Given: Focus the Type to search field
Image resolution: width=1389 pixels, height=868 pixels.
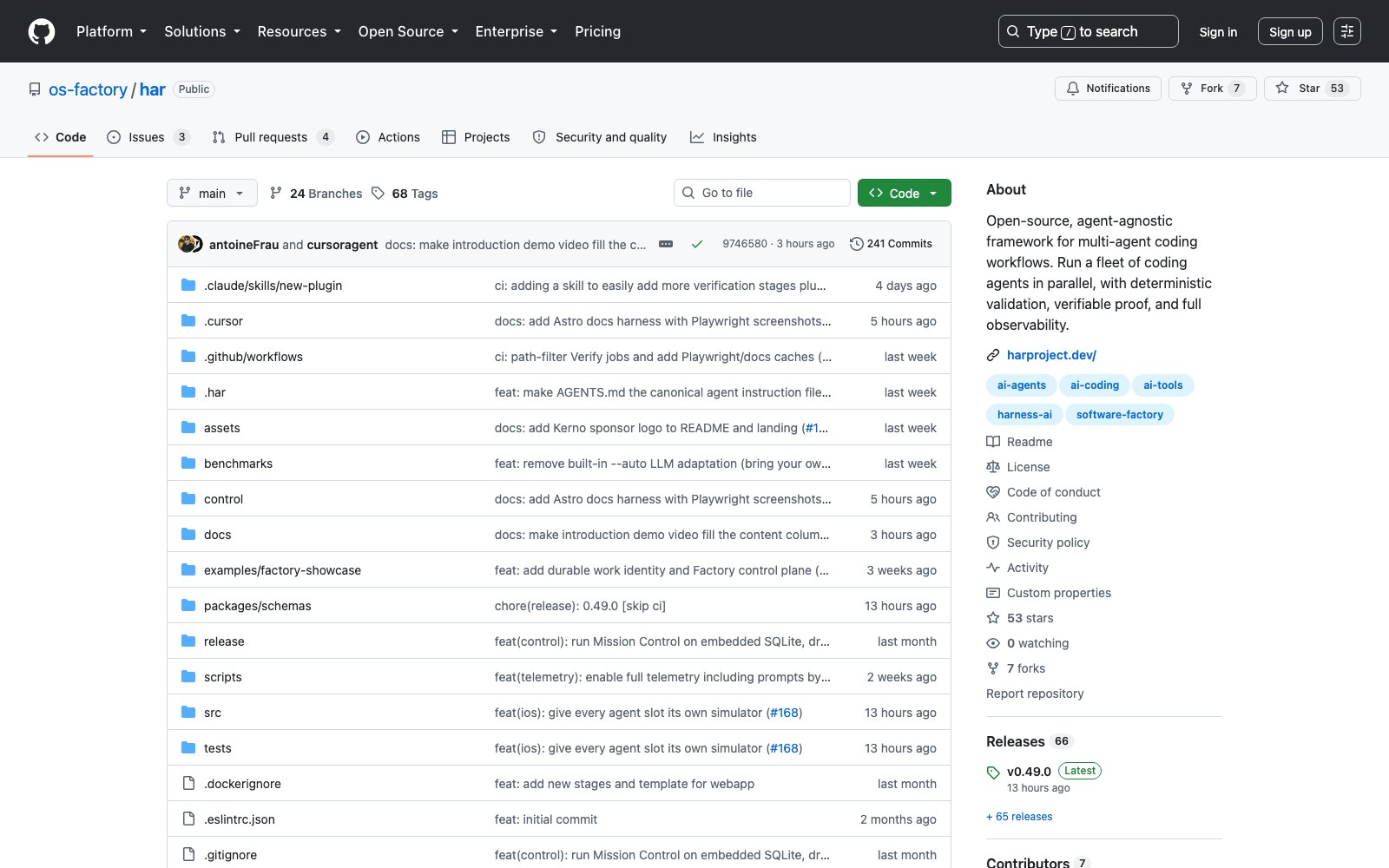Looking at the screenshot, I should coord(1088,31).
